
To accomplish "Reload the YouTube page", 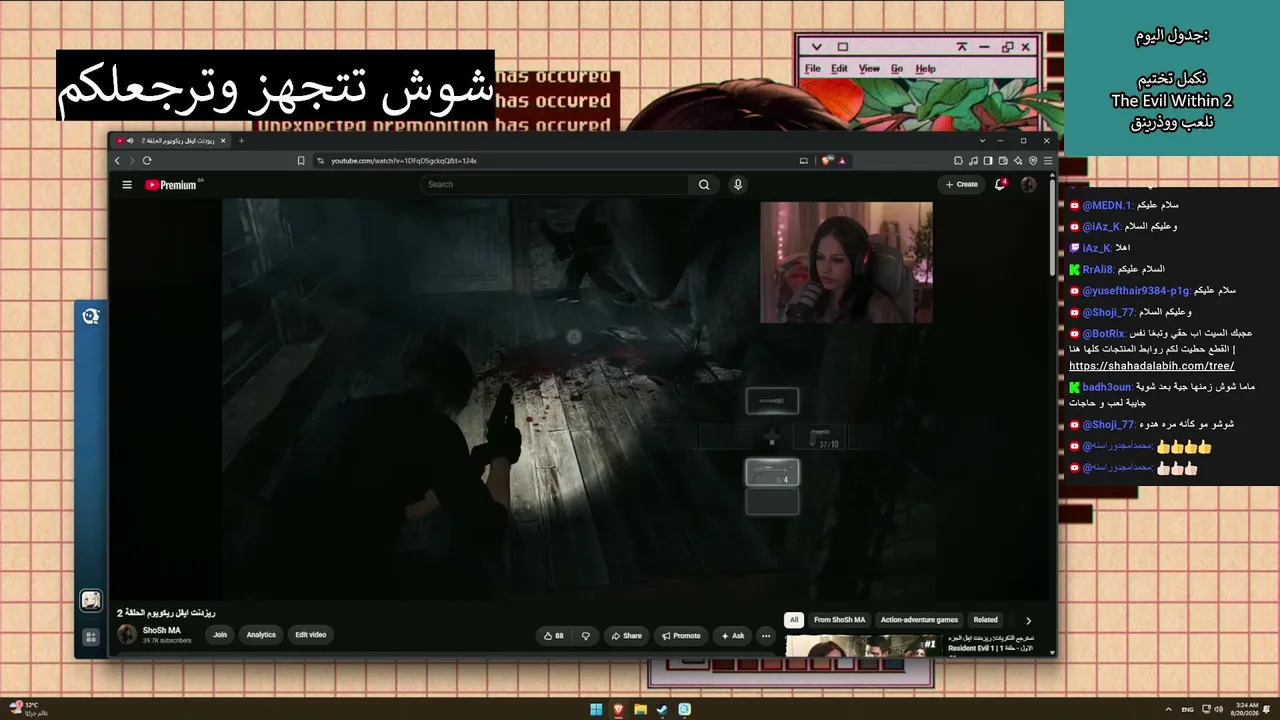I will pyautogui.click(x=147, y=160).
